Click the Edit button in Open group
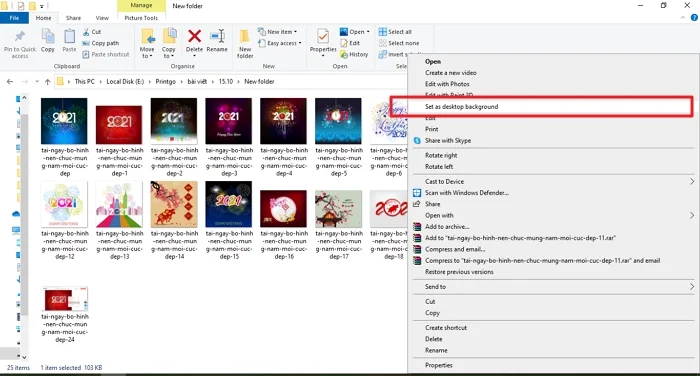The height and width of the screenshot is (376, 700). 350,43
